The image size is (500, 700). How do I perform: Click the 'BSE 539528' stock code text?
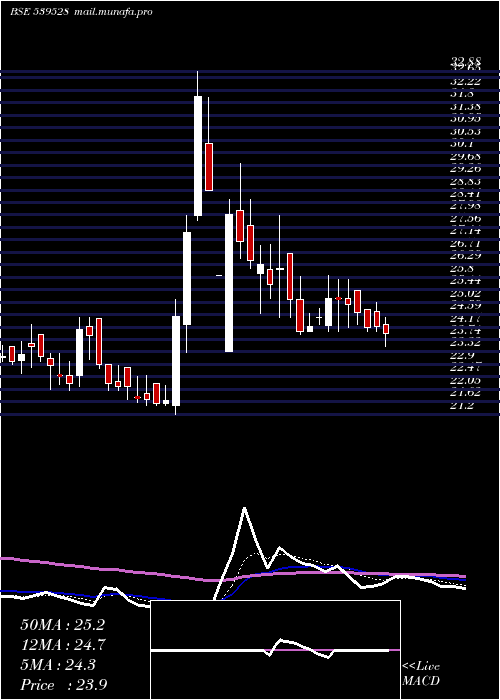point(39,12)
